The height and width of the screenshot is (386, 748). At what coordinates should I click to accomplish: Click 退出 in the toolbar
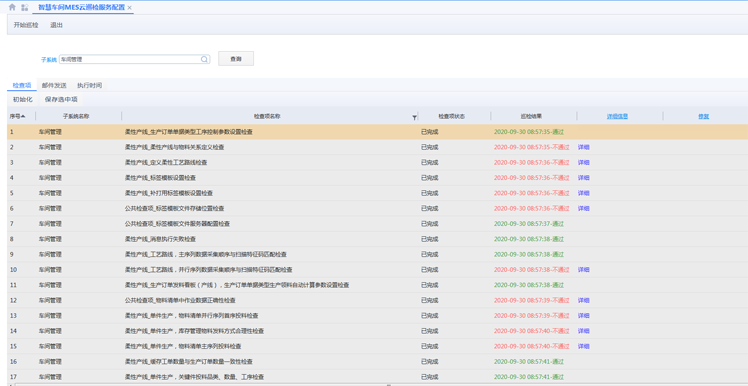[x=56, y=25]
